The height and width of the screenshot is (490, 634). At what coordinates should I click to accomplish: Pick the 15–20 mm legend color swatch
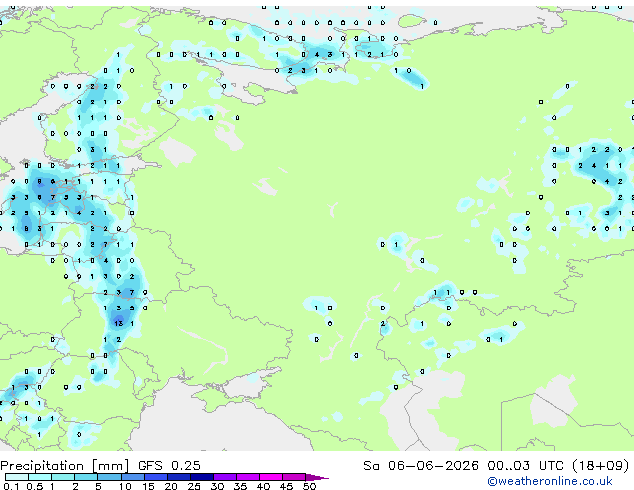[x=155, y=477]
